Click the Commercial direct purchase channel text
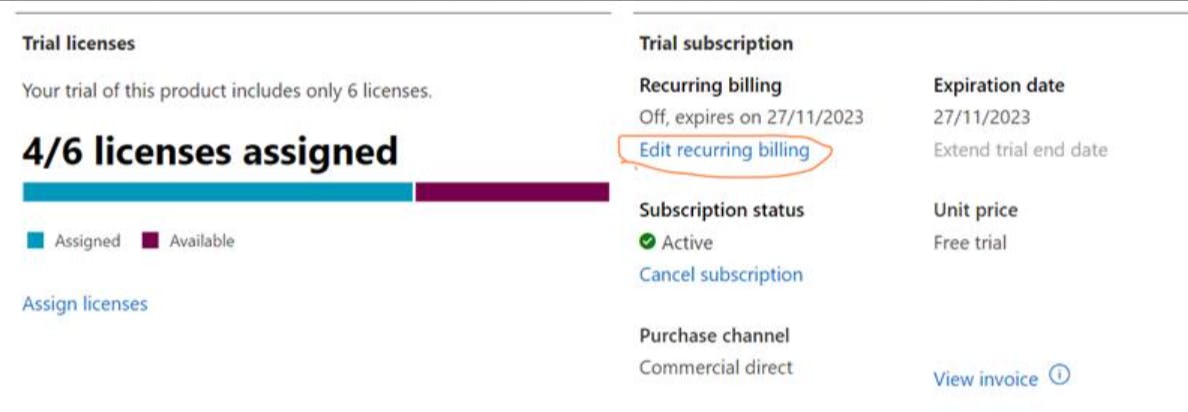The height and width of the screenshot is (412, 1188). (x=715, y=367)
